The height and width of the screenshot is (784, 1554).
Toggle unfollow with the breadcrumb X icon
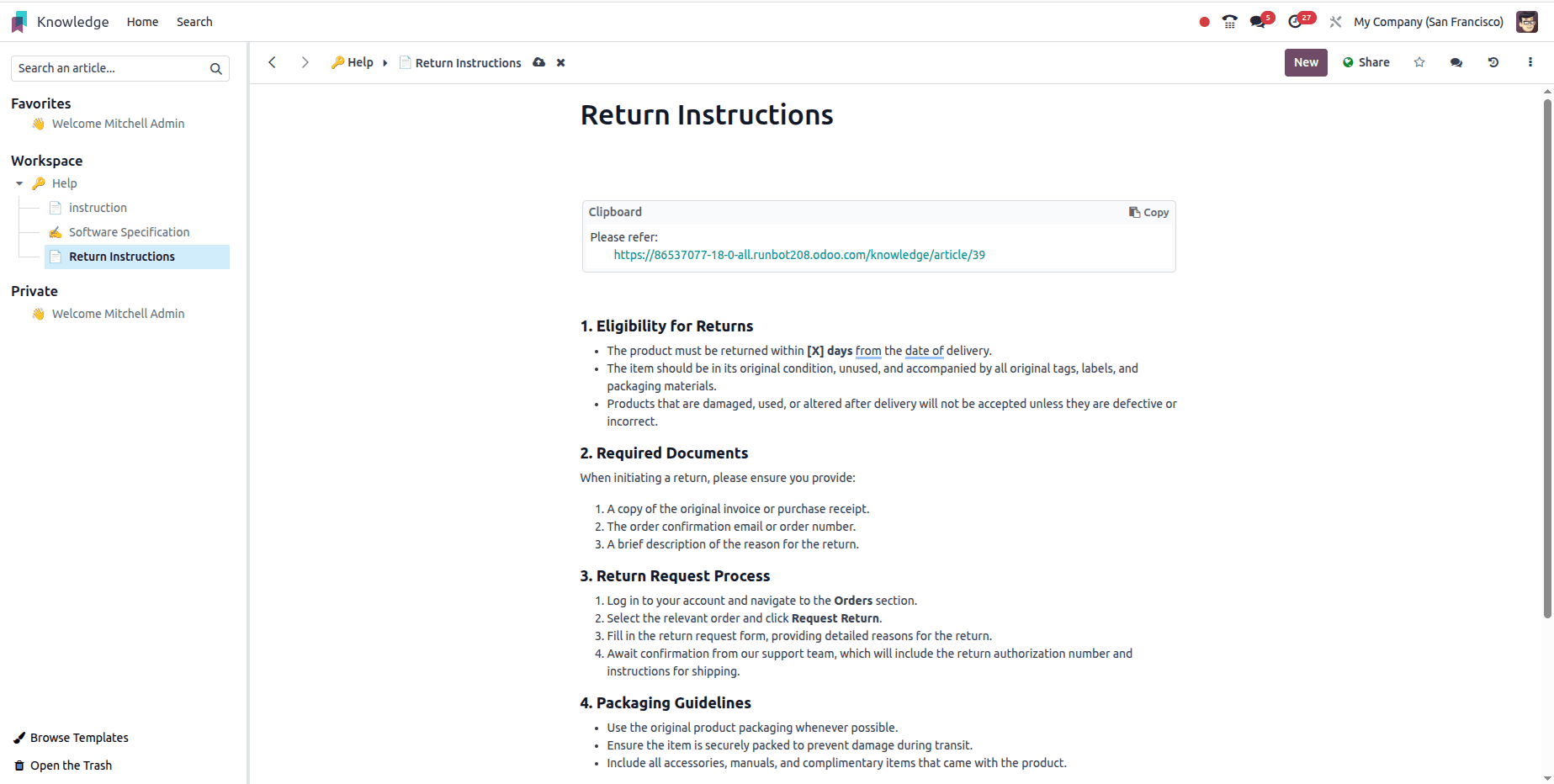[560, 62]
